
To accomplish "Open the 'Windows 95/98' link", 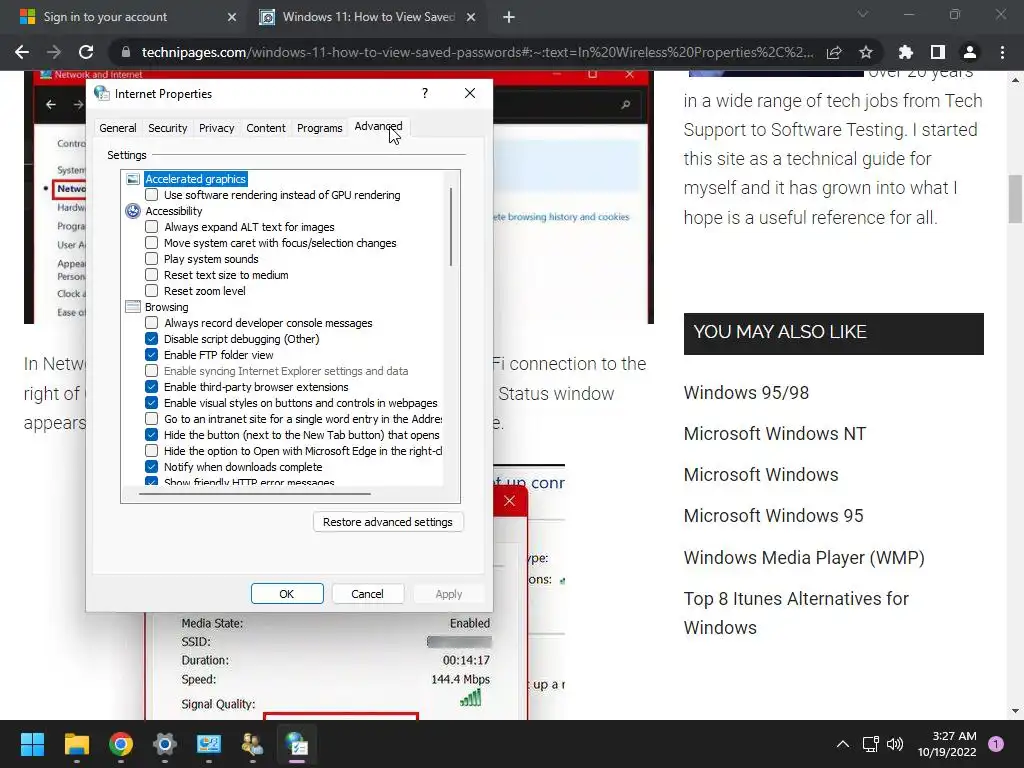I will [746, 392].
